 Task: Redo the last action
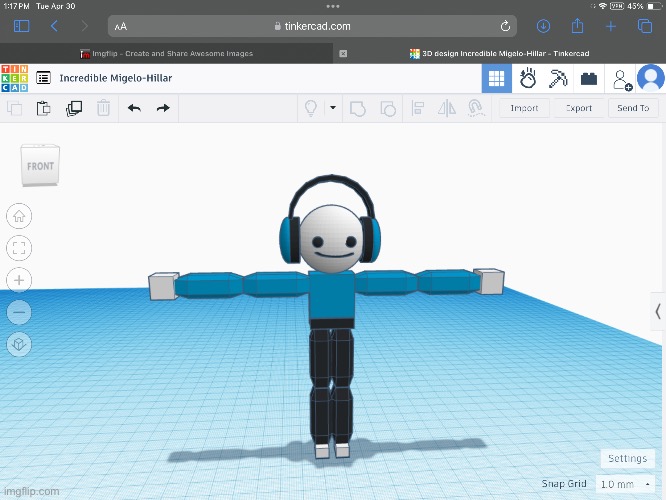pos(163,108)
